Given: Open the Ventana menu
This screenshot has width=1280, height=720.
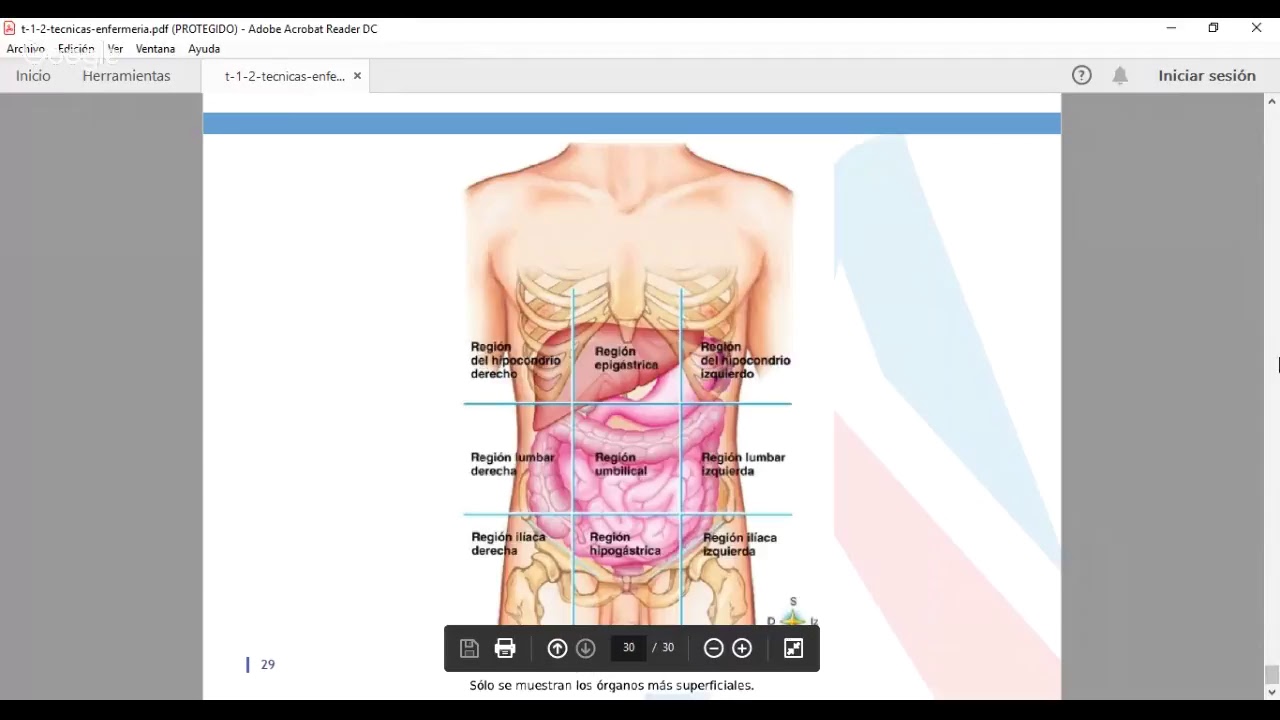Looking at the screenshot, I should 155,48.
